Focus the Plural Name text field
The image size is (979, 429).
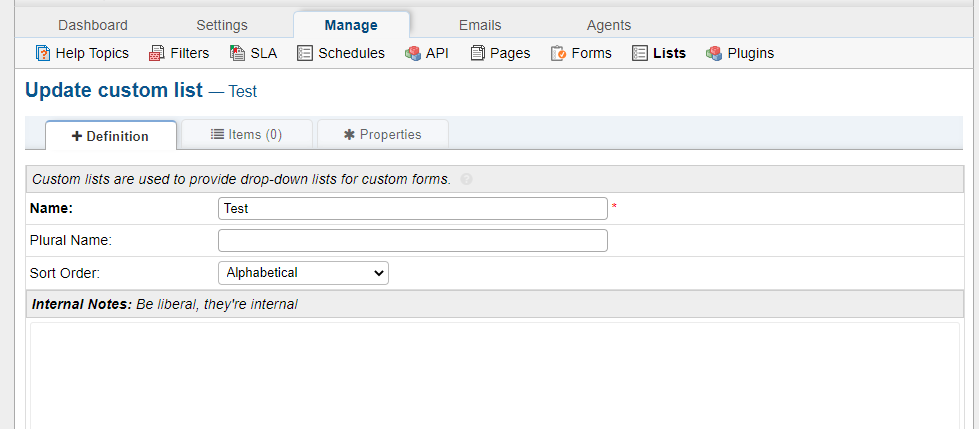[413, 240]
